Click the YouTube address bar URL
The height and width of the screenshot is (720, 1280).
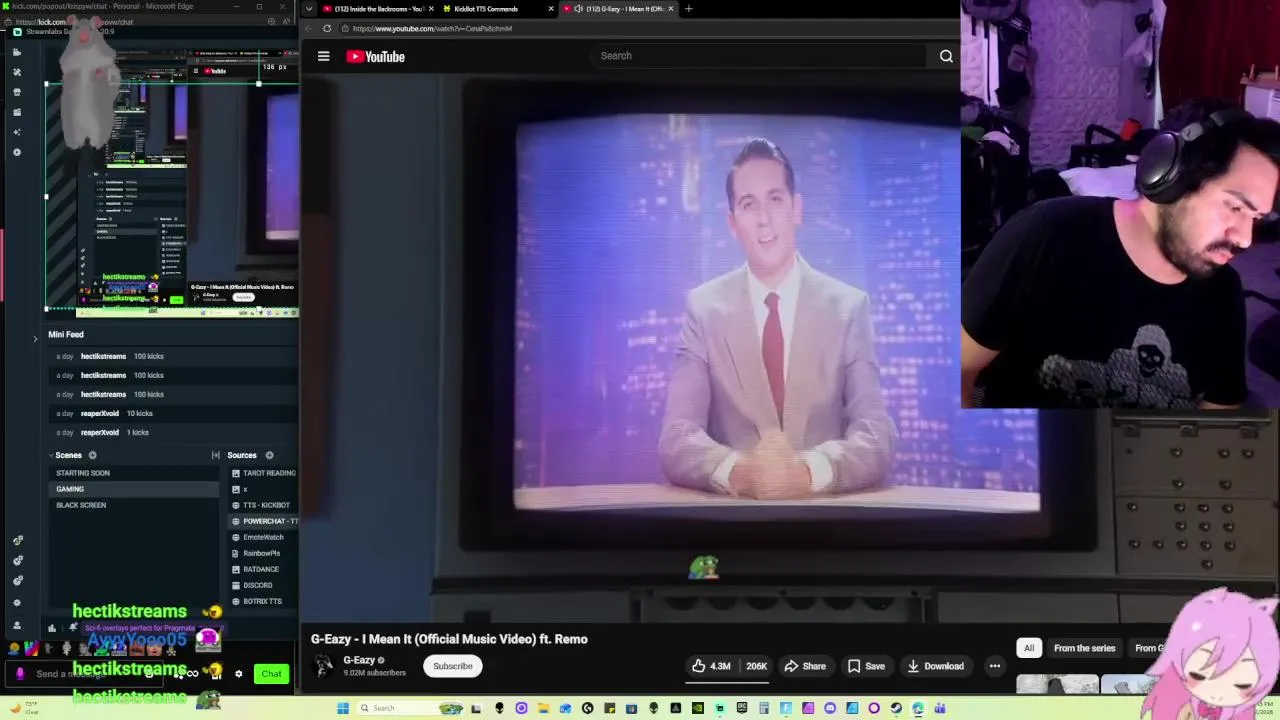click(x=432, y=28)
